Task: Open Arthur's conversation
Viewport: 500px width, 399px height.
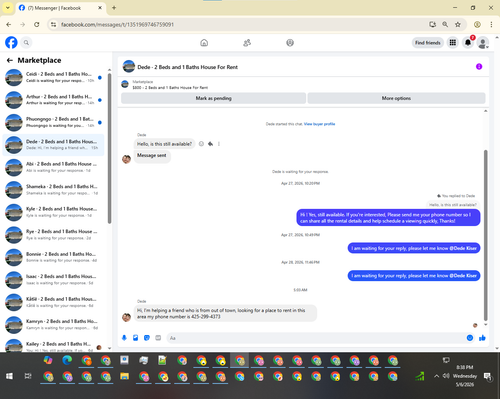Action: click(53, 100)
